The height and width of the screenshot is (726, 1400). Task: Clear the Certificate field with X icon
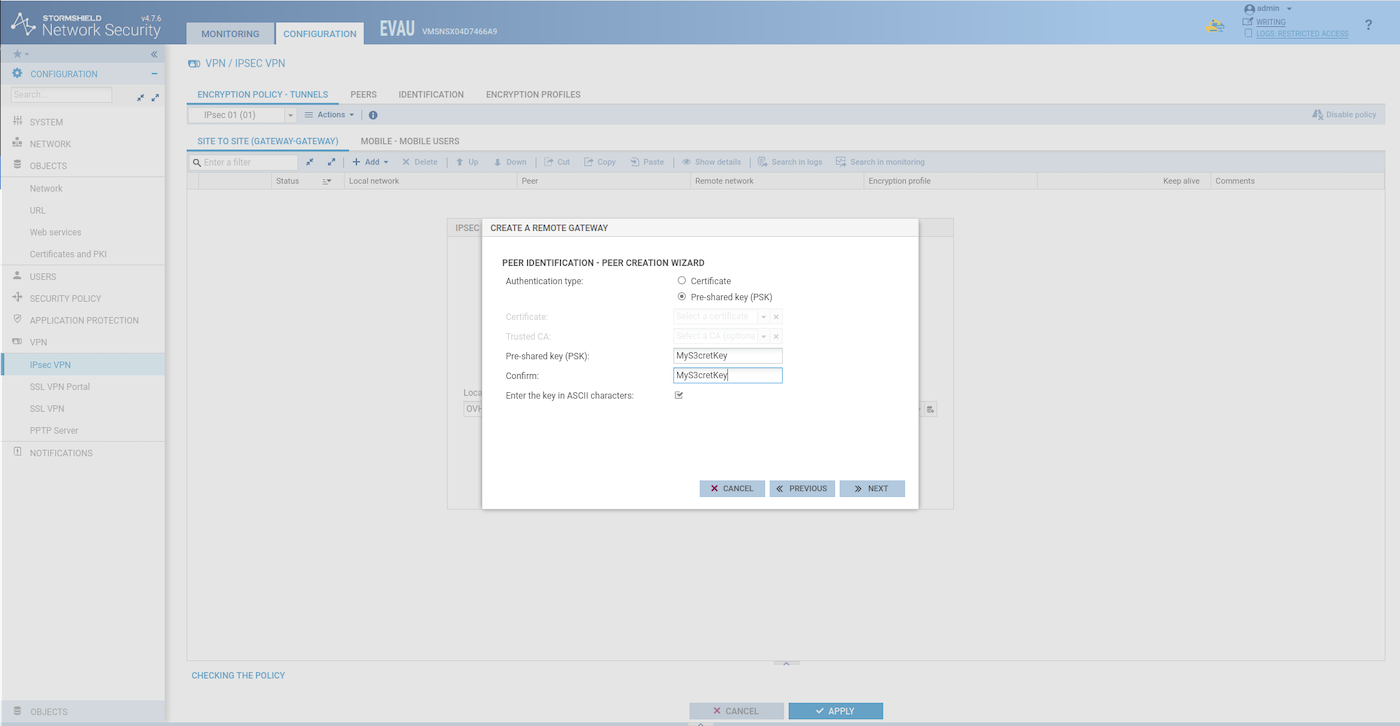pyautogui.click(x=776, y=317)
